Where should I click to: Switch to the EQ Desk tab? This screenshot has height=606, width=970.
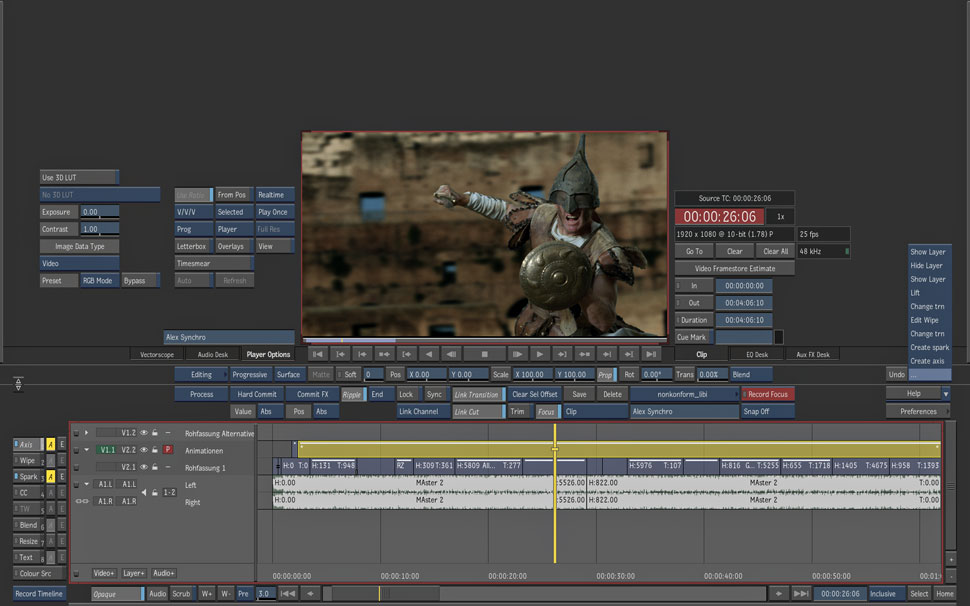(757, 354)
